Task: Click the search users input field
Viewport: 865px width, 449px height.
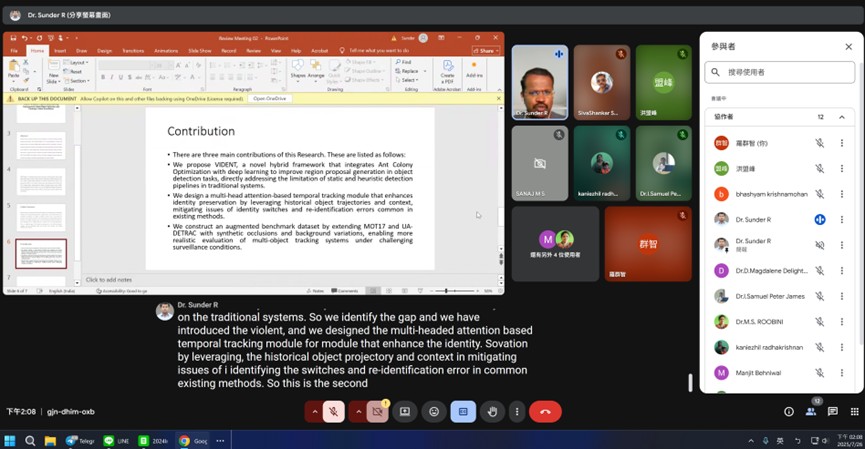Action: pyautogui.click(x=780, y=72)
